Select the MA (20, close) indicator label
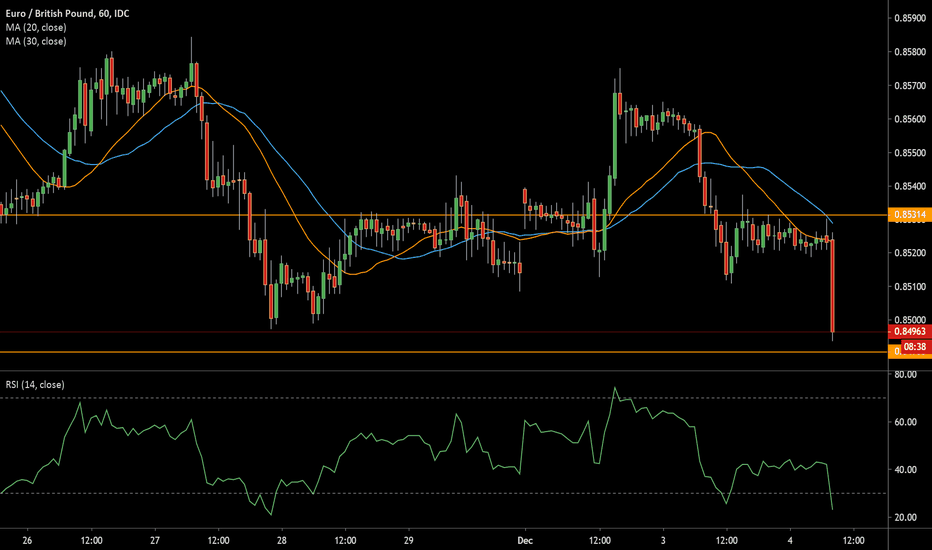 pyautogui.click(x=34, y=26)
